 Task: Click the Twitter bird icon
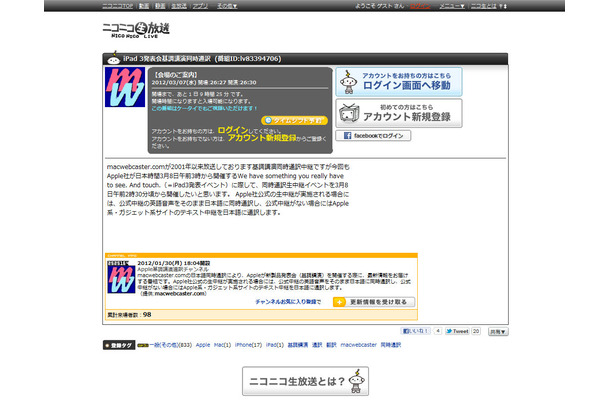click(449, 331)
